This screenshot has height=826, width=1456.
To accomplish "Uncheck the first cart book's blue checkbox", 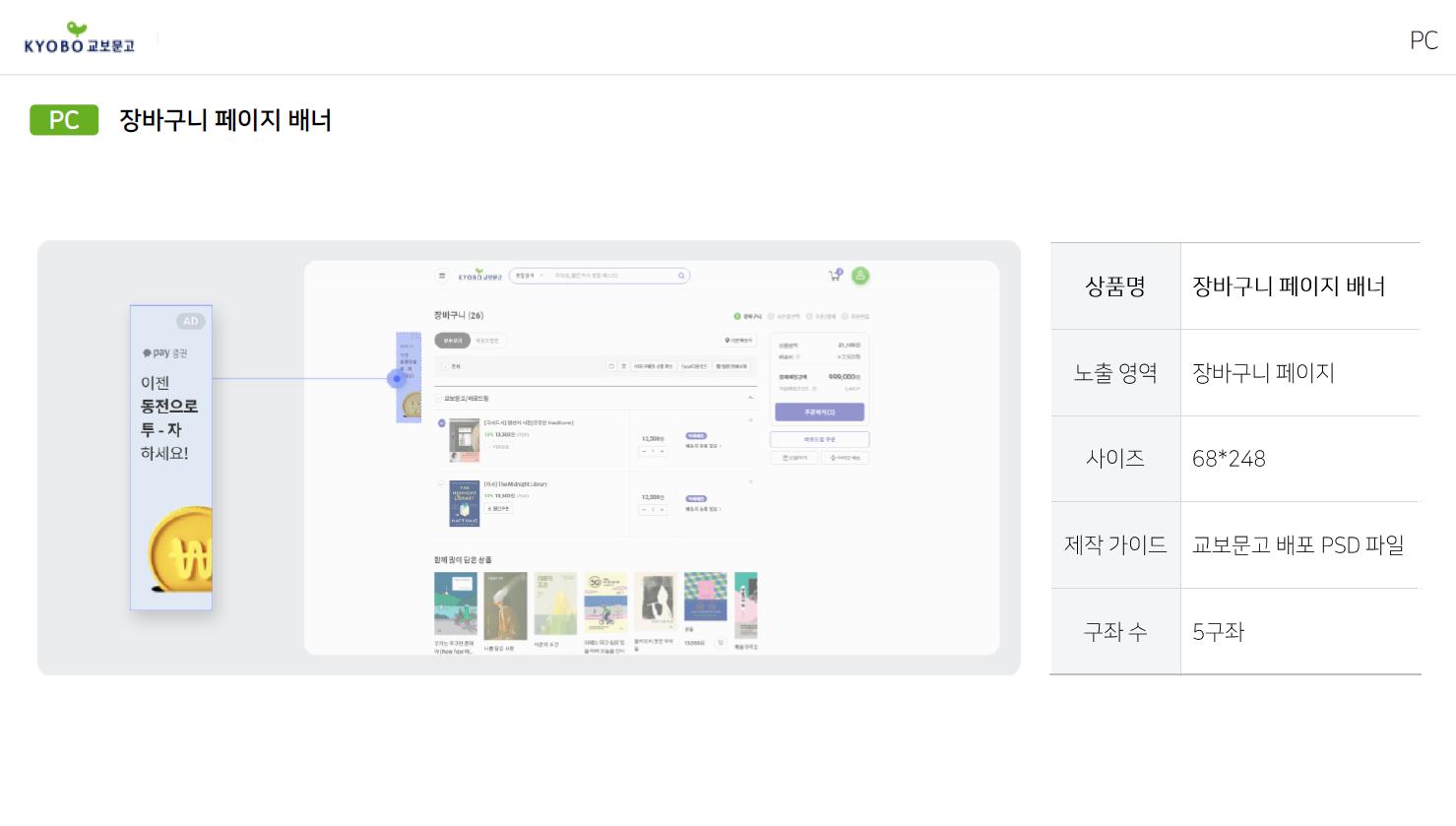I will tap(442, 423).
